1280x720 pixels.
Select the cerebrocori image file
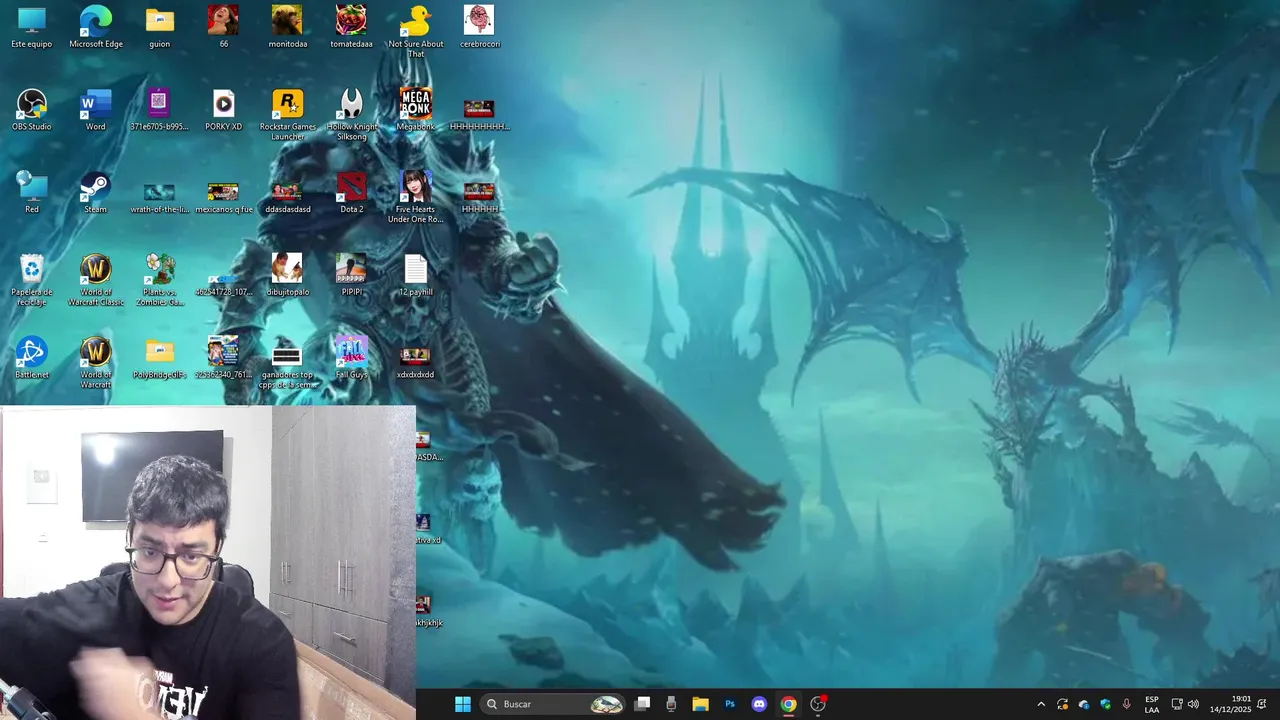point(479,27)
